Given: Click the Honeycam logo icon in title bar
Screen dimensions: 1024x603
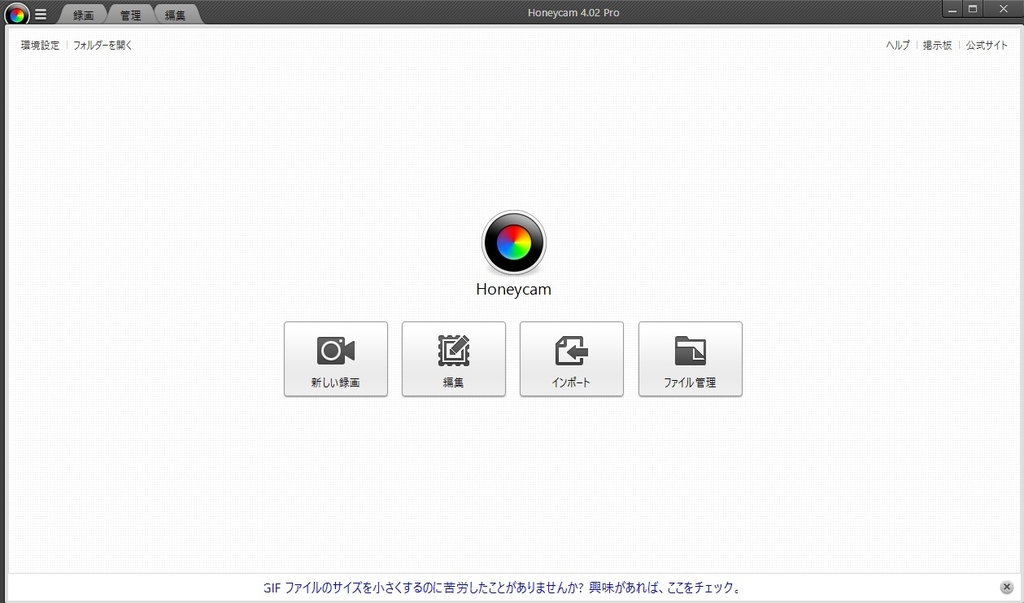Looking at the screenshot, I should pyautogui.click(x=16, y=14).
